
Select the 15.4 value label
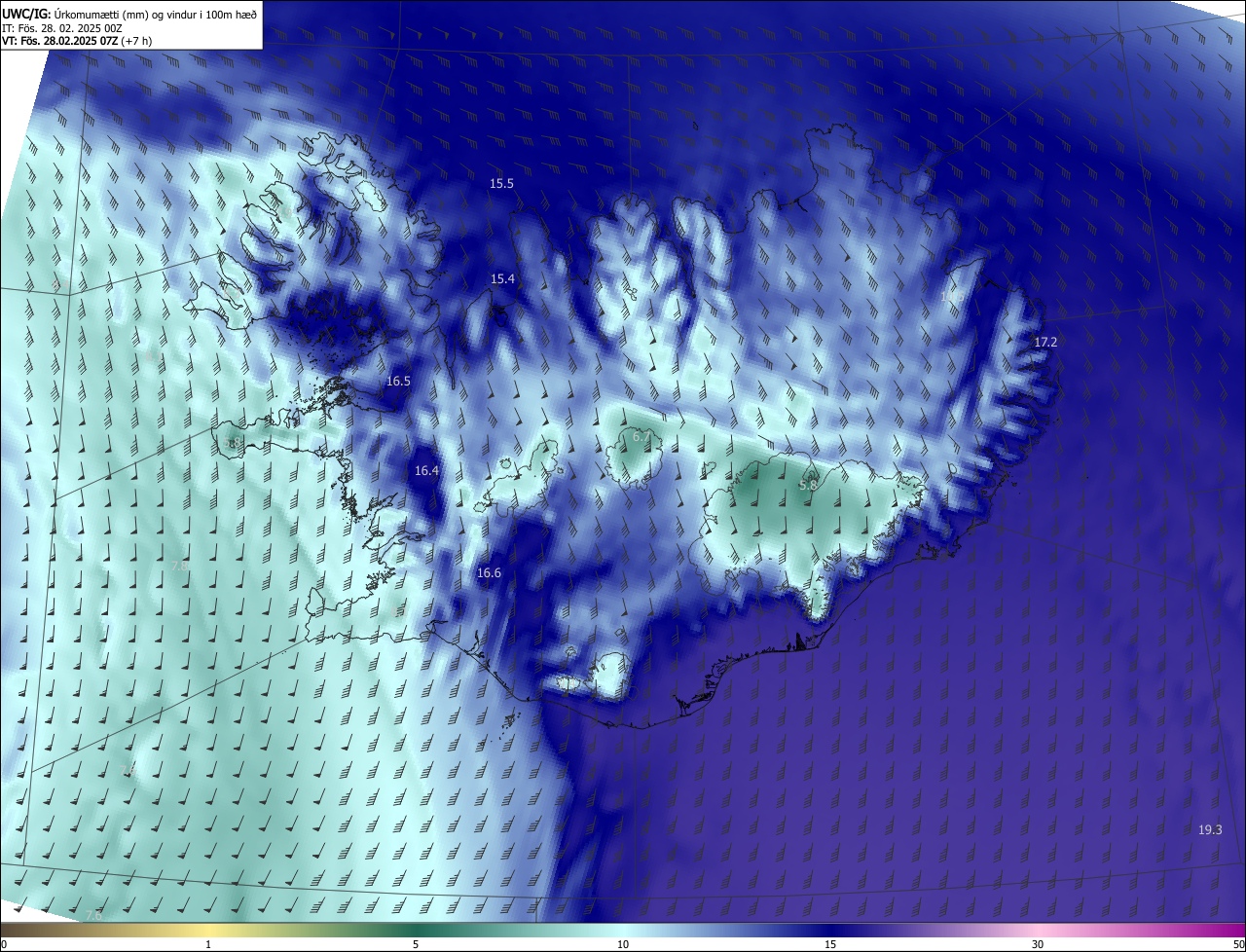point(502,279)
